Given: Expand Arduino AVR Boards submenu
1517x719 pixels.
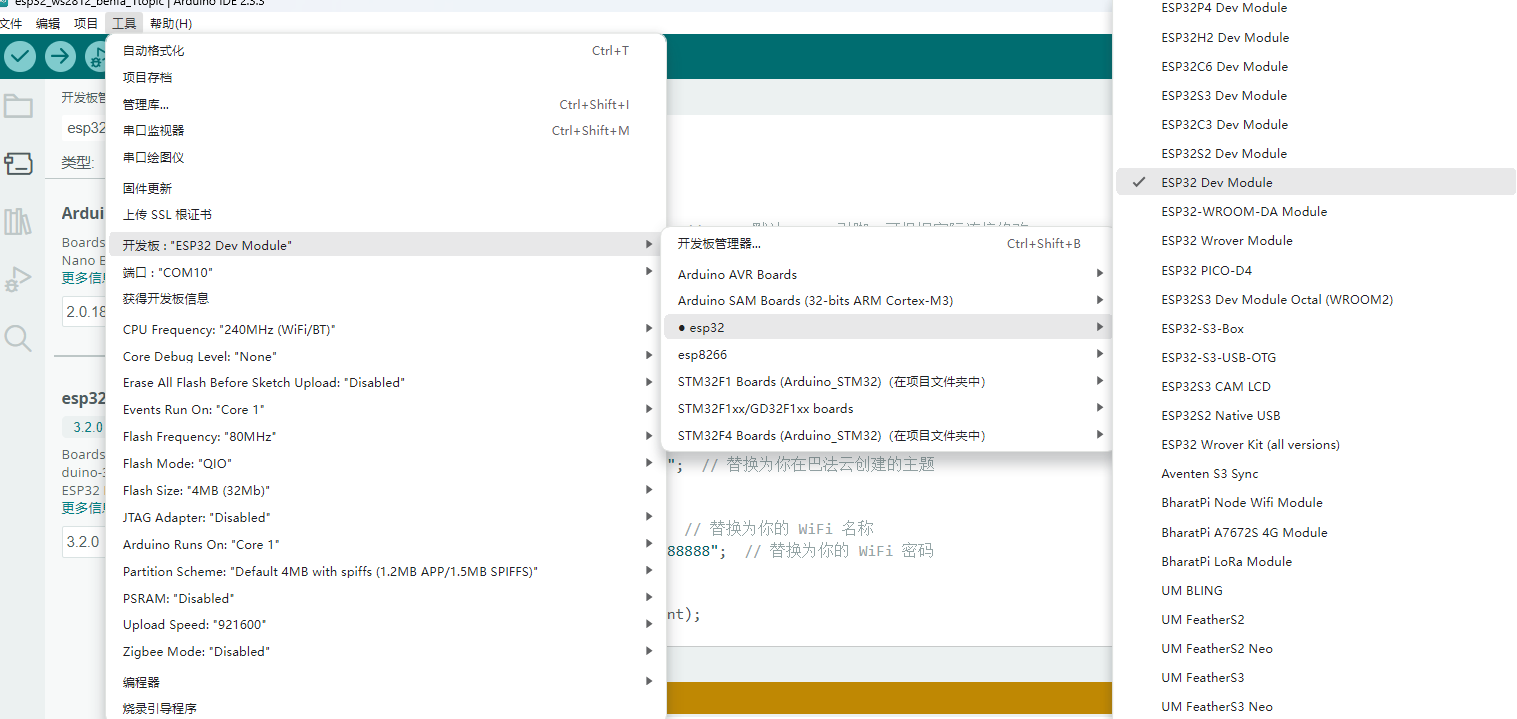Looking at the screenshot, I should pos(887,274).
